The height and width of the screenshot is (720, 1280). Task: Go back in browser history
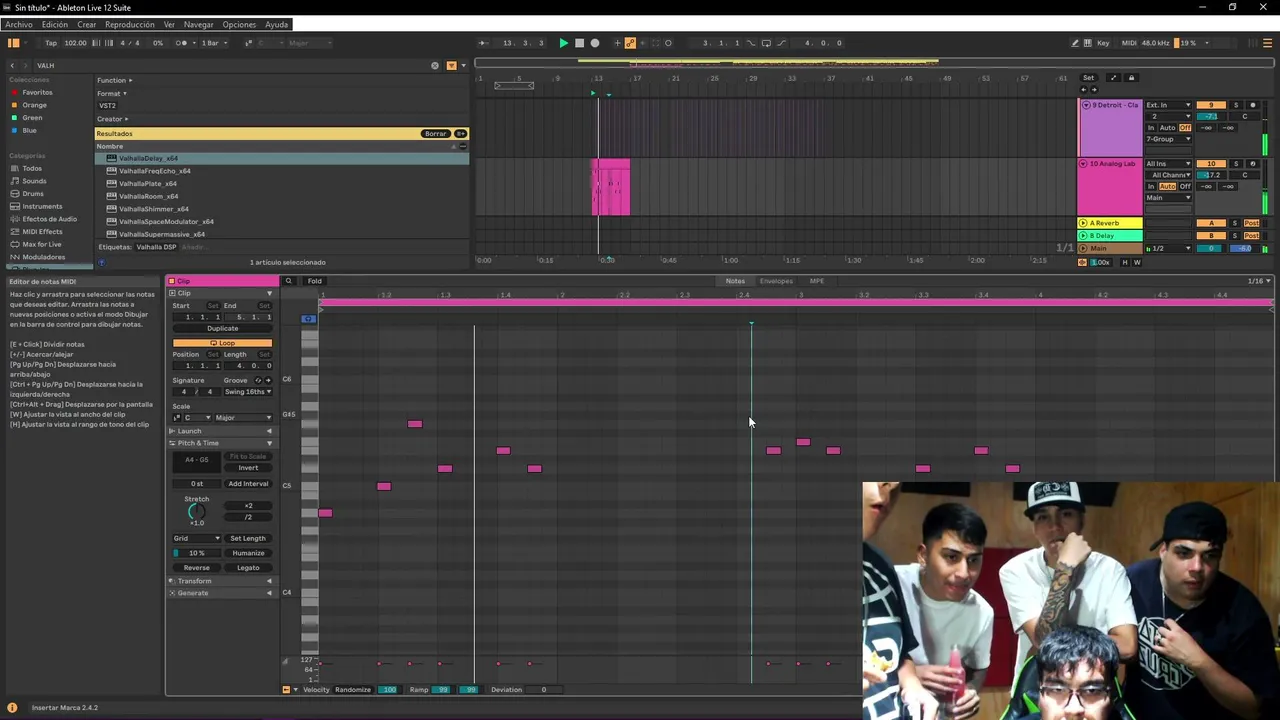click(12, 65)
